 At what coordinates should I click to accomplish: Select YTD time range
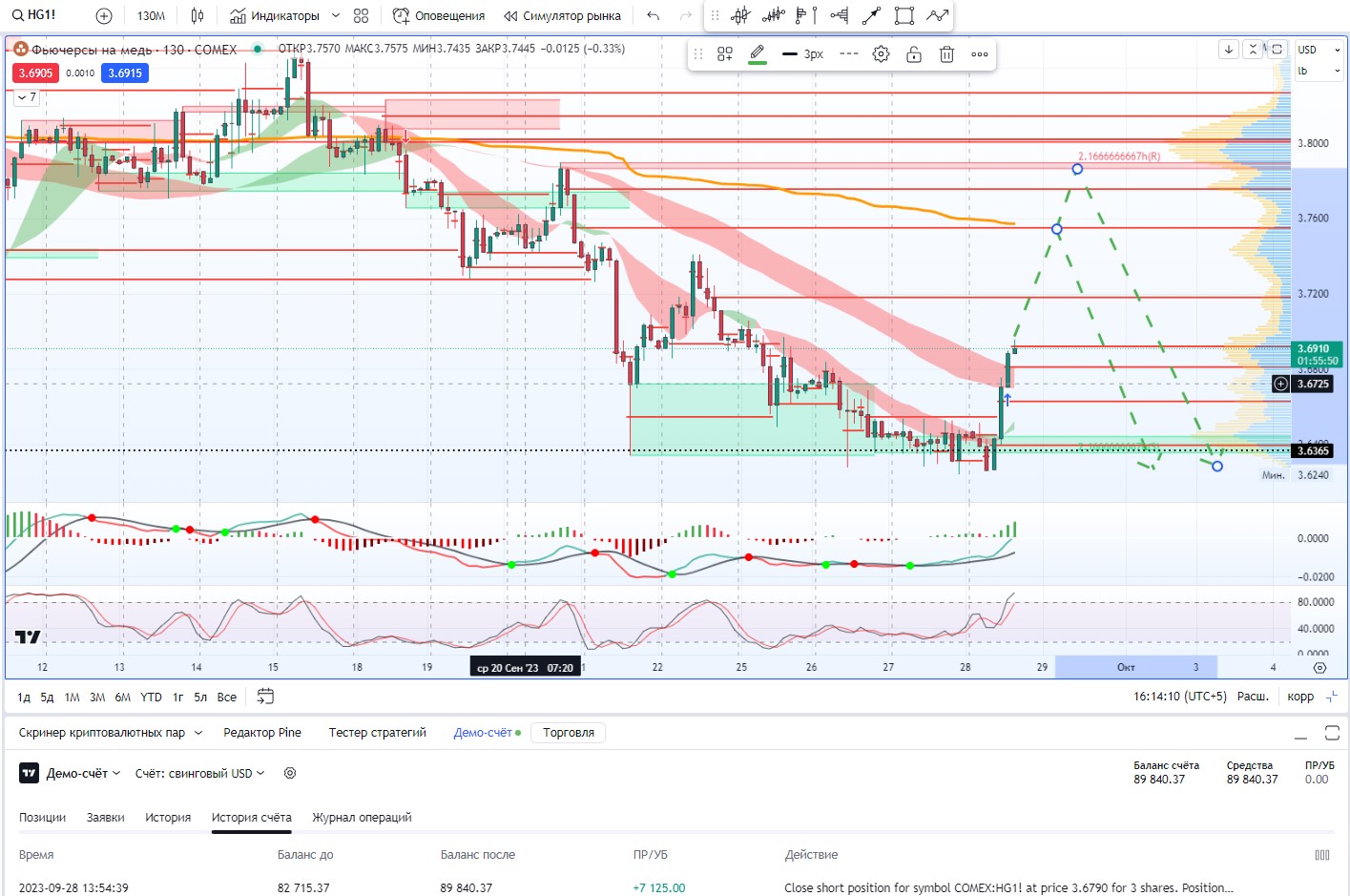[151, 698]
